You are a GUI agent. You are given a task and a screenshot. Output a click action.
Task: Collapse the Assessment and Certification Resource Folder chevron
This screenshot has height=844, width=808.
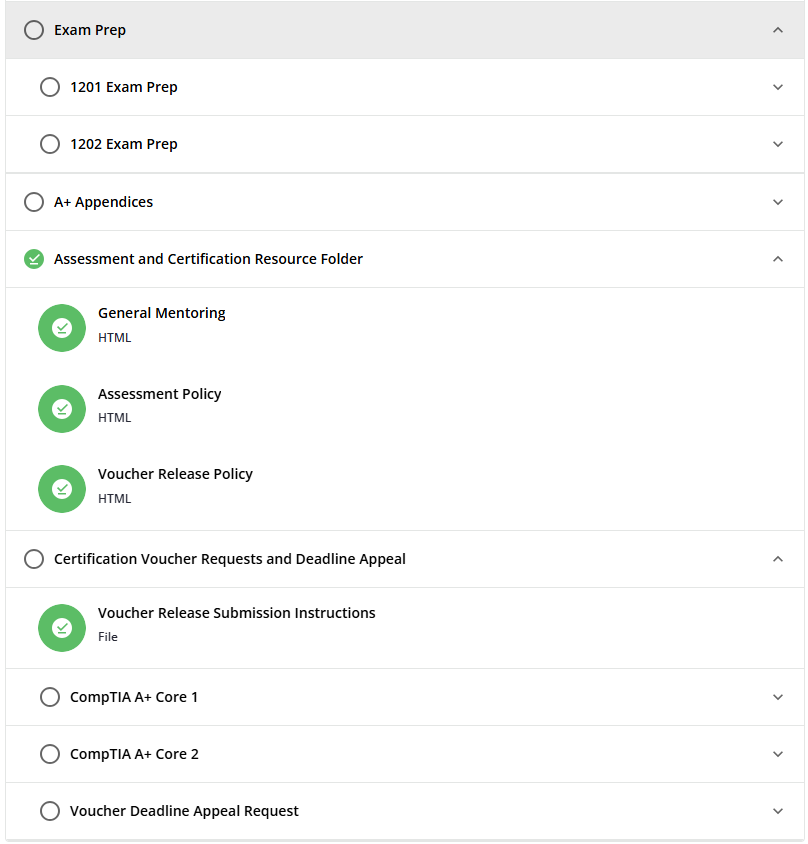[778, 259]
